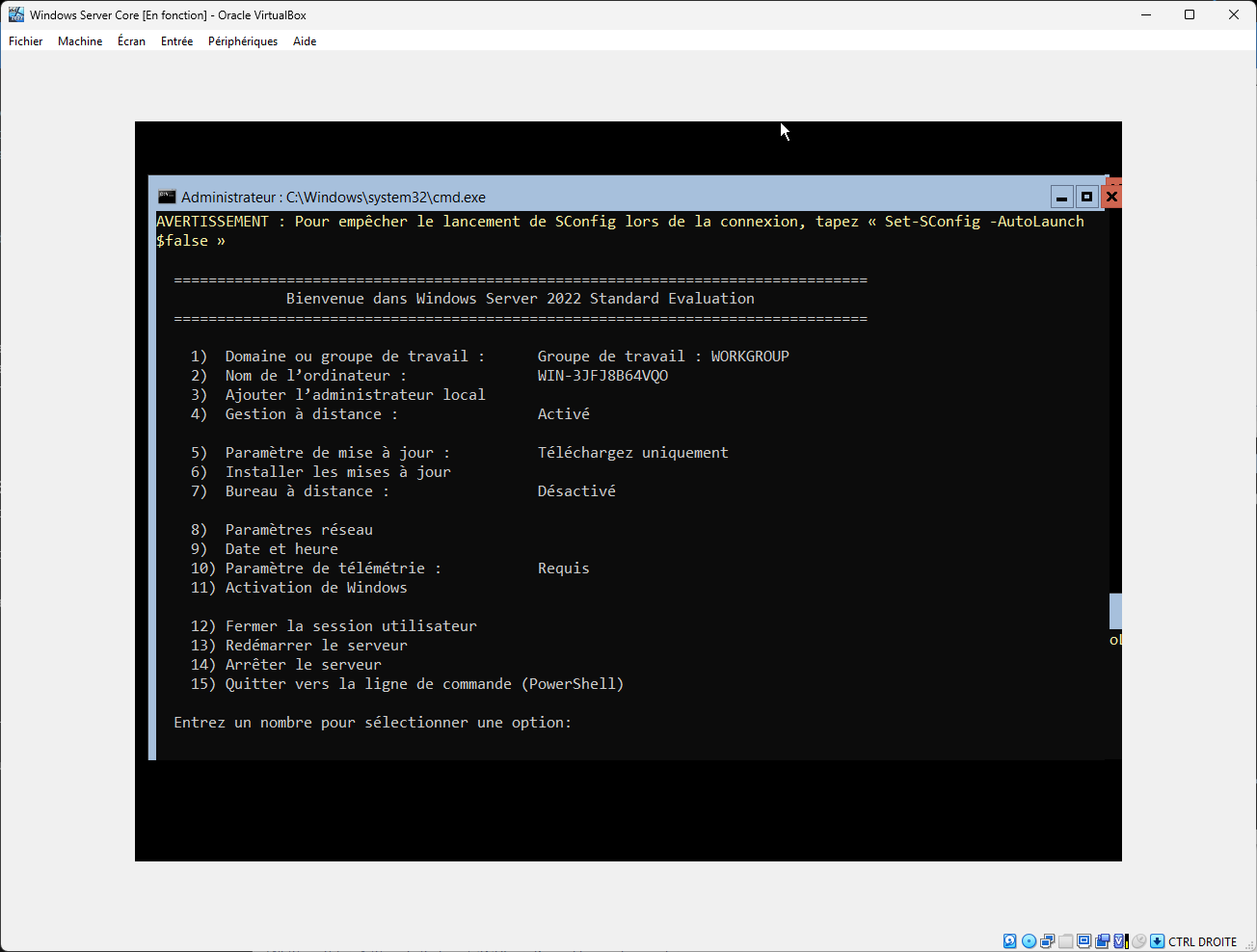Screen dimensions: 1257x952
Task: Open the Entrée menu
Action: click(x=176, y=41)
